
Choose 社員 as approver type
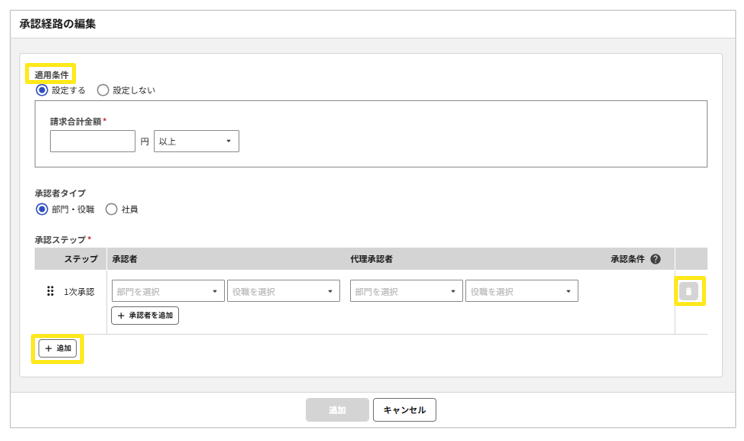click(111, 209)
